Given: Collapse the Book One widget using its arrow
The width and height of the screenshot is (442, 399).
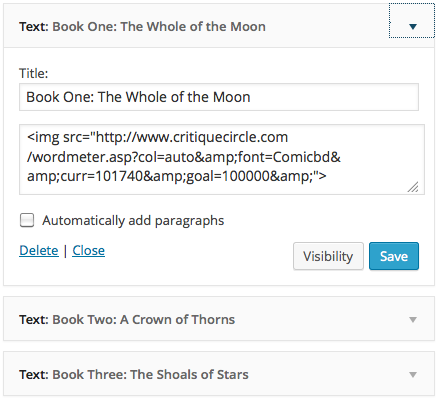Looking at the screenshot, I should 412,26.
